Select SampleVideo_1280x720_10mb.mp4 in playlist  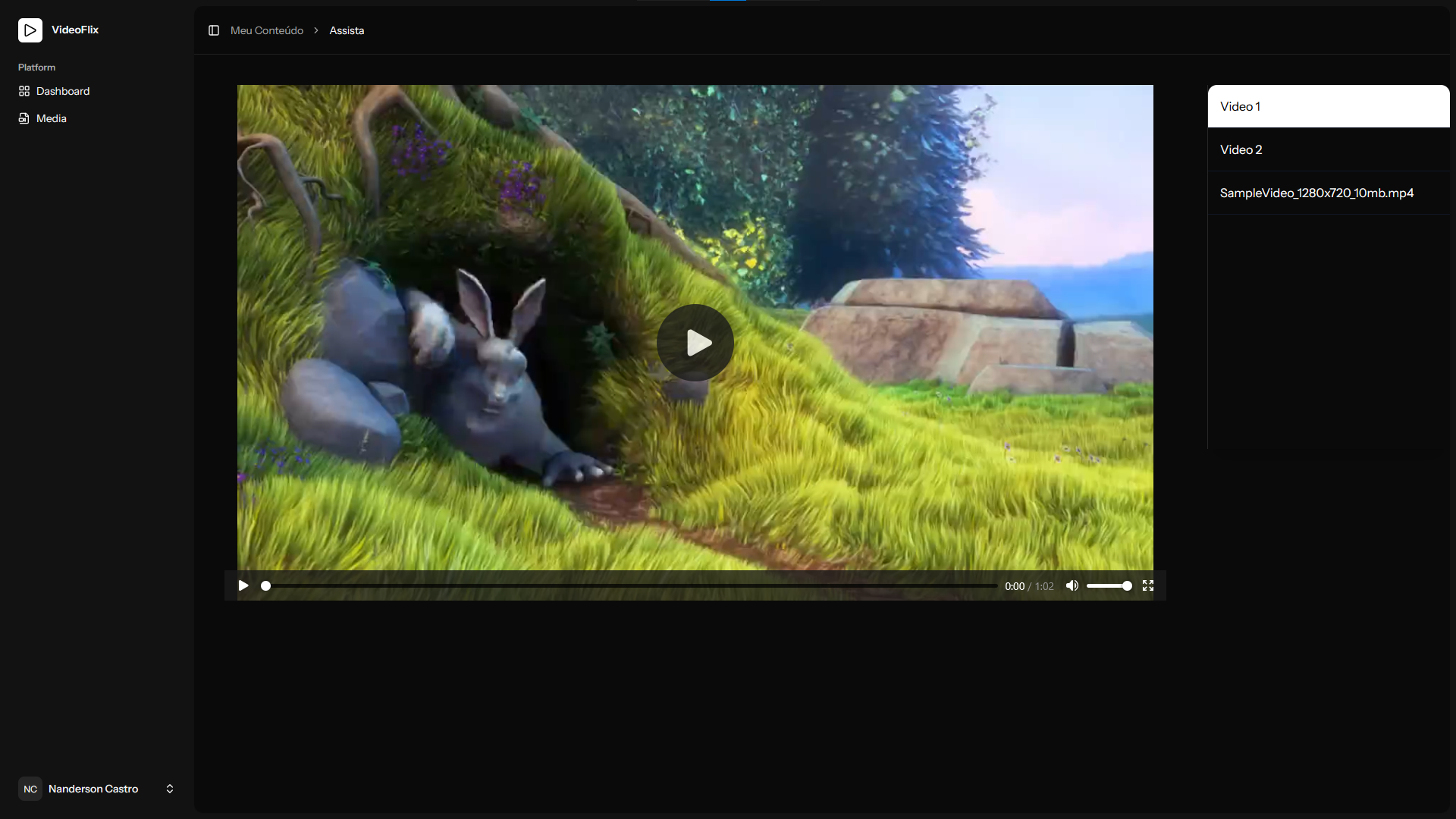[x=1329, y=193]
